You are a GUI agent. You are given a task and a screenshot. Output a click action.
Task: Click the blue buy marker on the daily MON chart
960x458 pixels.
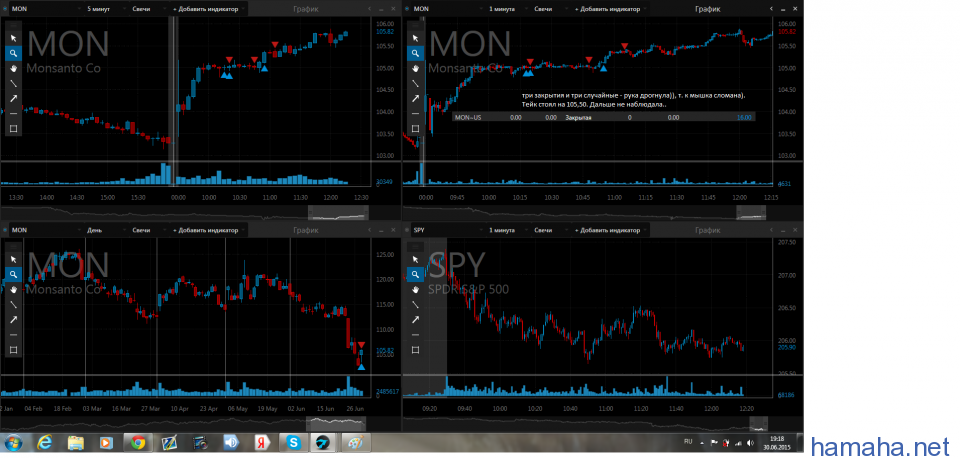[361, 367]
